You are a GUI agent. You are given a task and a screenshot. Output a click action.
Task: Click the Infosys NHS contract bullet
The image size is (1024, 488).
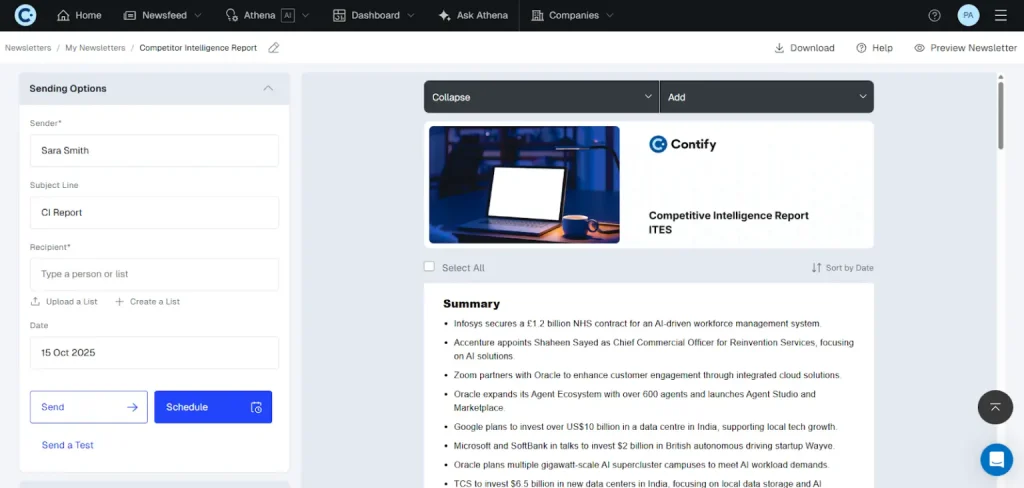click(637, 323)
